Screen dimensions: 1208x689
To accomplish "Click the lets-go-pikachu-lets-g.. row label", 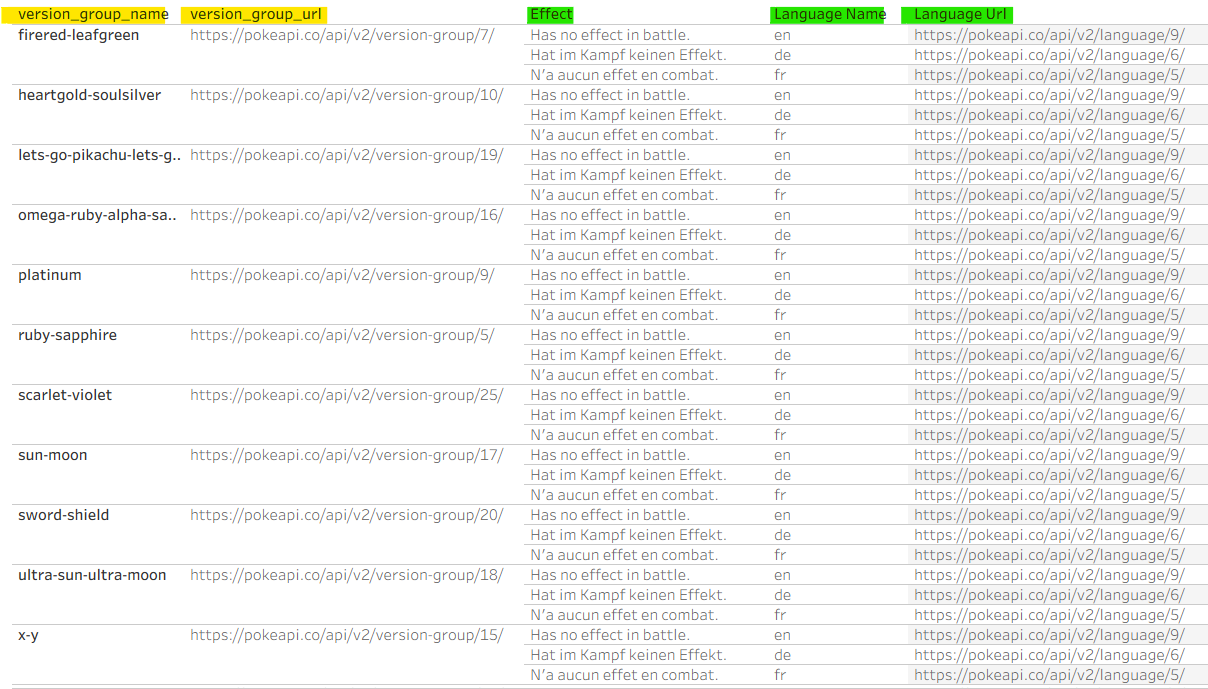I will coord(100,155).
